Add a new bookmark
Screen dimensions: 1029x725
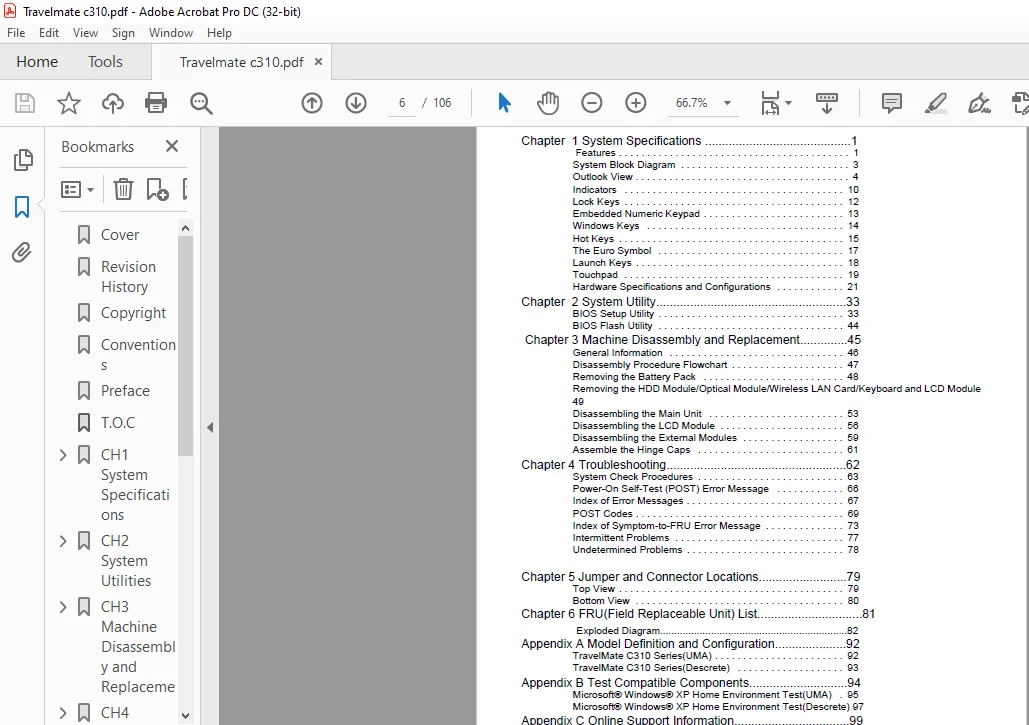click(158, 190)
